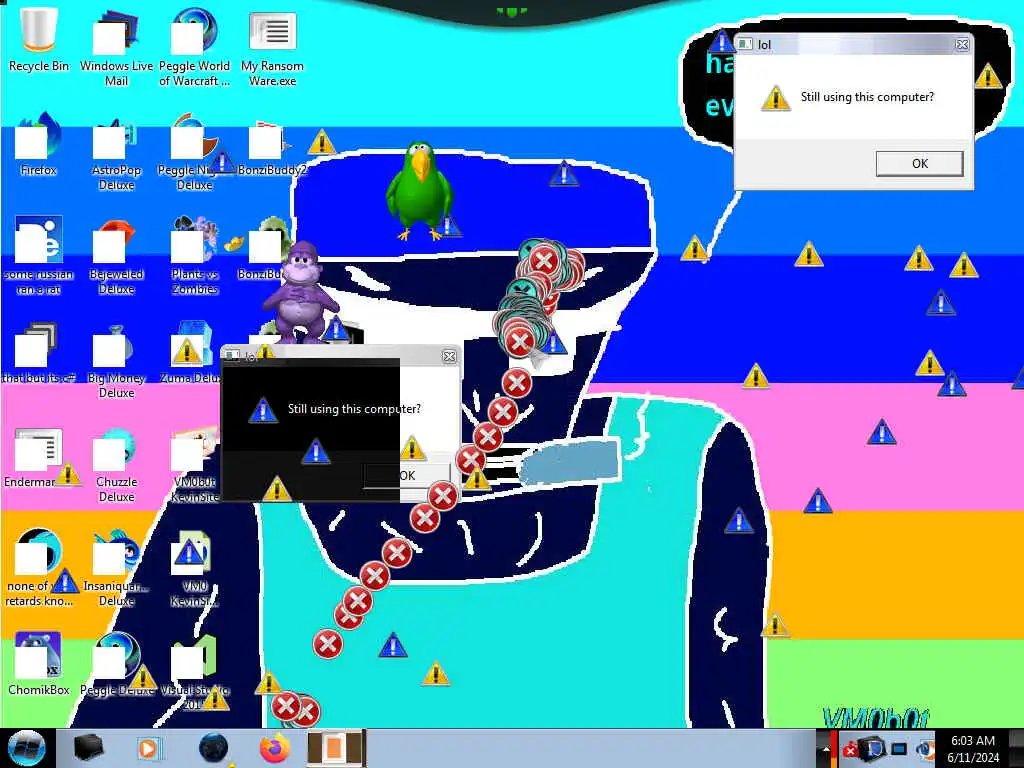
Task: Open the black box taskbar icon
Action: point(88,748)
